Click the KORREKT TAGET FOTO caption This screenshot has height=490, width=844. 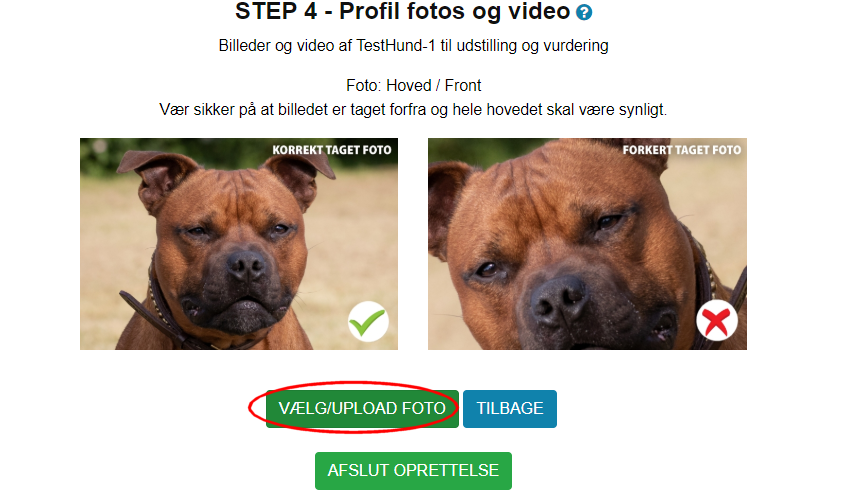[x=332, y=150]
